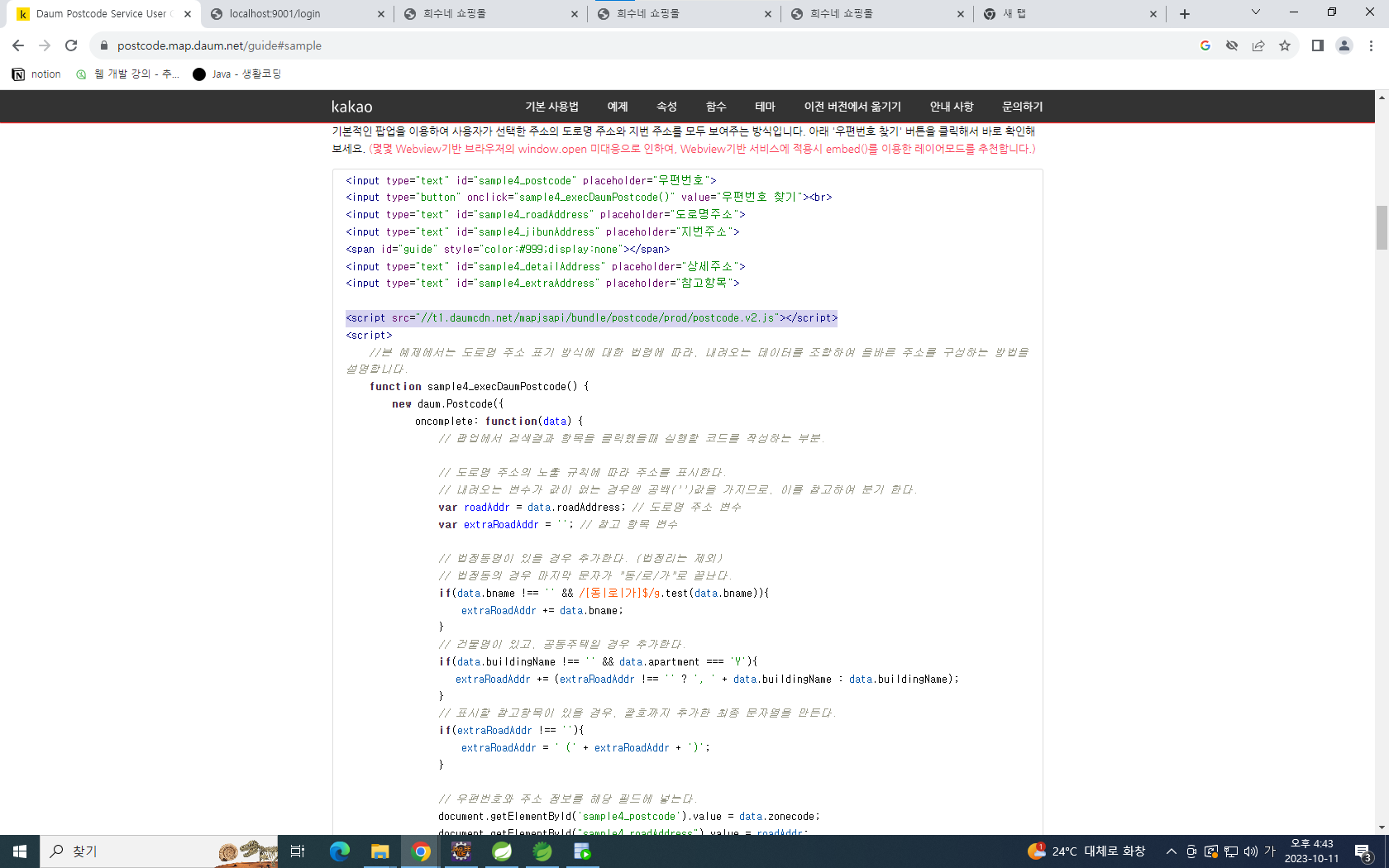Click the taskbar search box 찾기

click(160, 851)
